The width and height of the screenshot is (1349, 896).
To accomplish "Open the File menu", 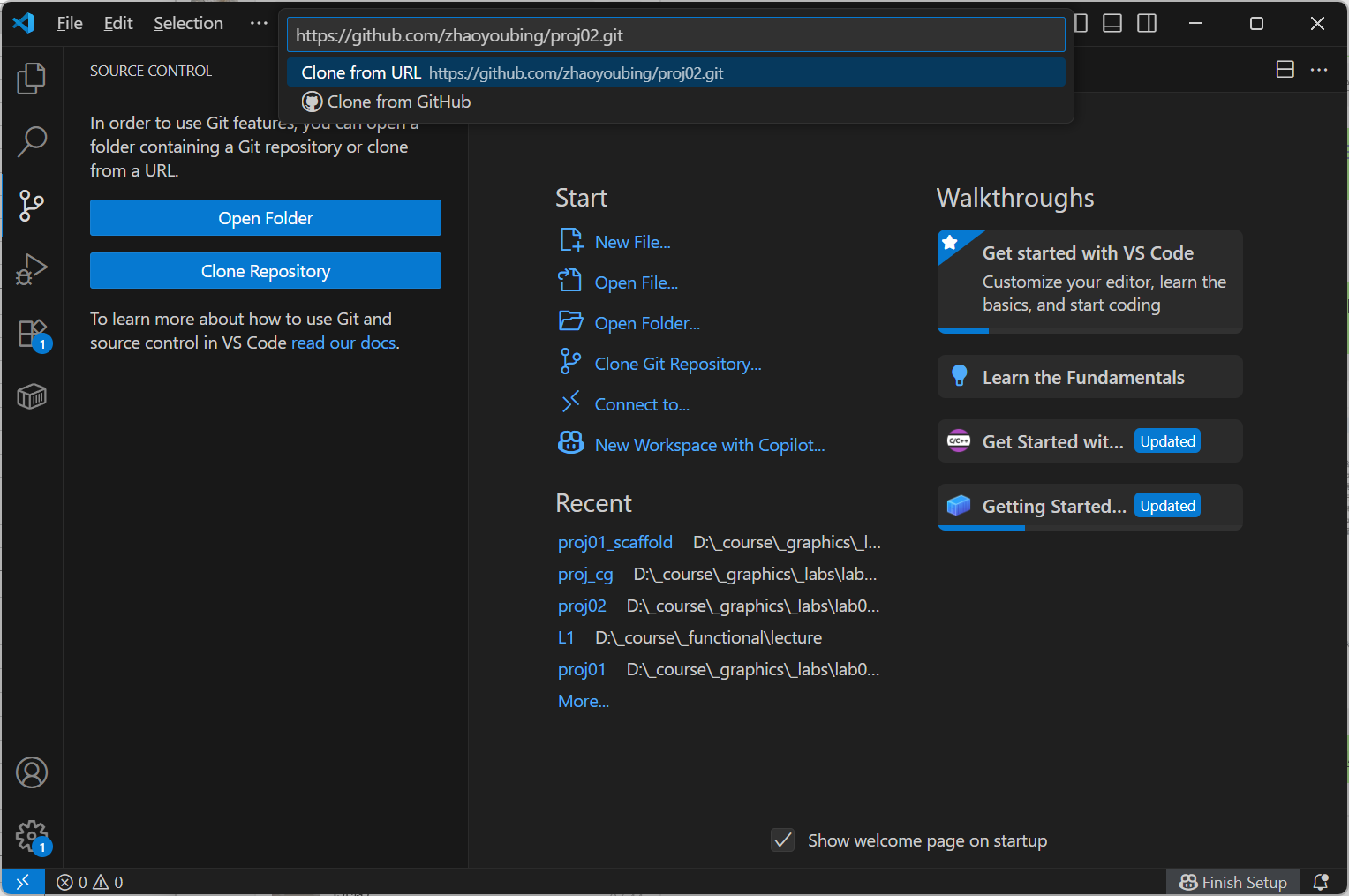I will click(70, 23).
